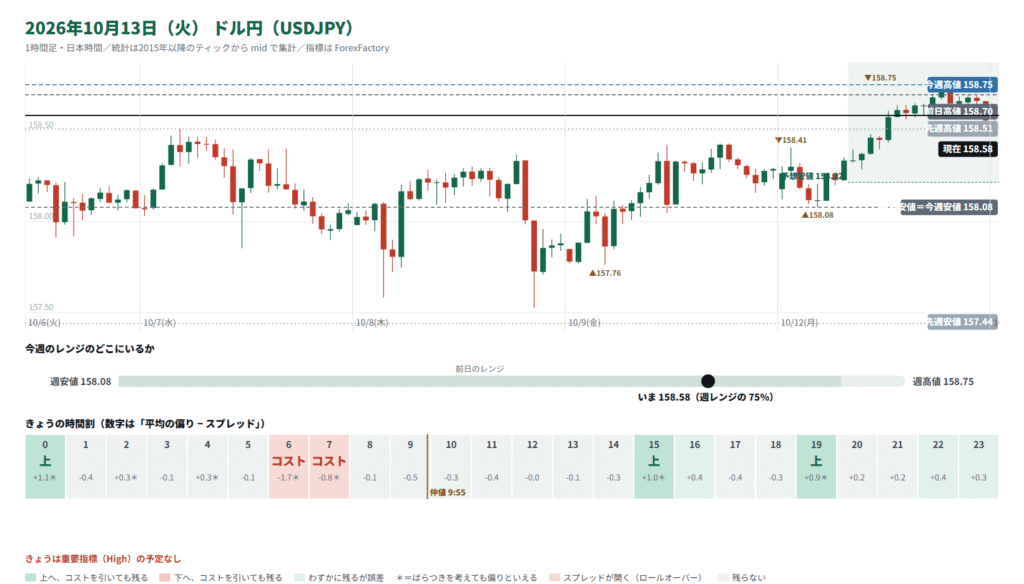Click the 10/9(金) date axis label
This screenshot has height=584, width=1024.
tap(584, 323)
